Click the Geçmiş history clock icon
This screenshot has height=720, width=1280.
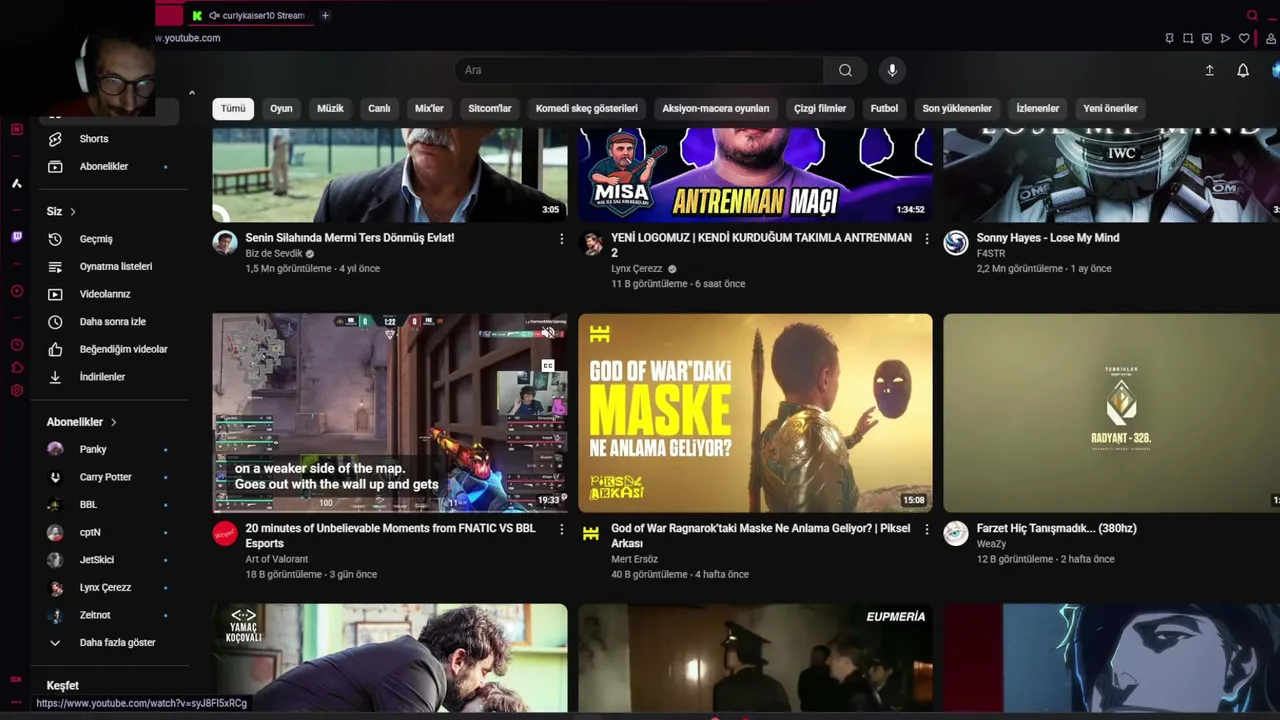[55, 239]
